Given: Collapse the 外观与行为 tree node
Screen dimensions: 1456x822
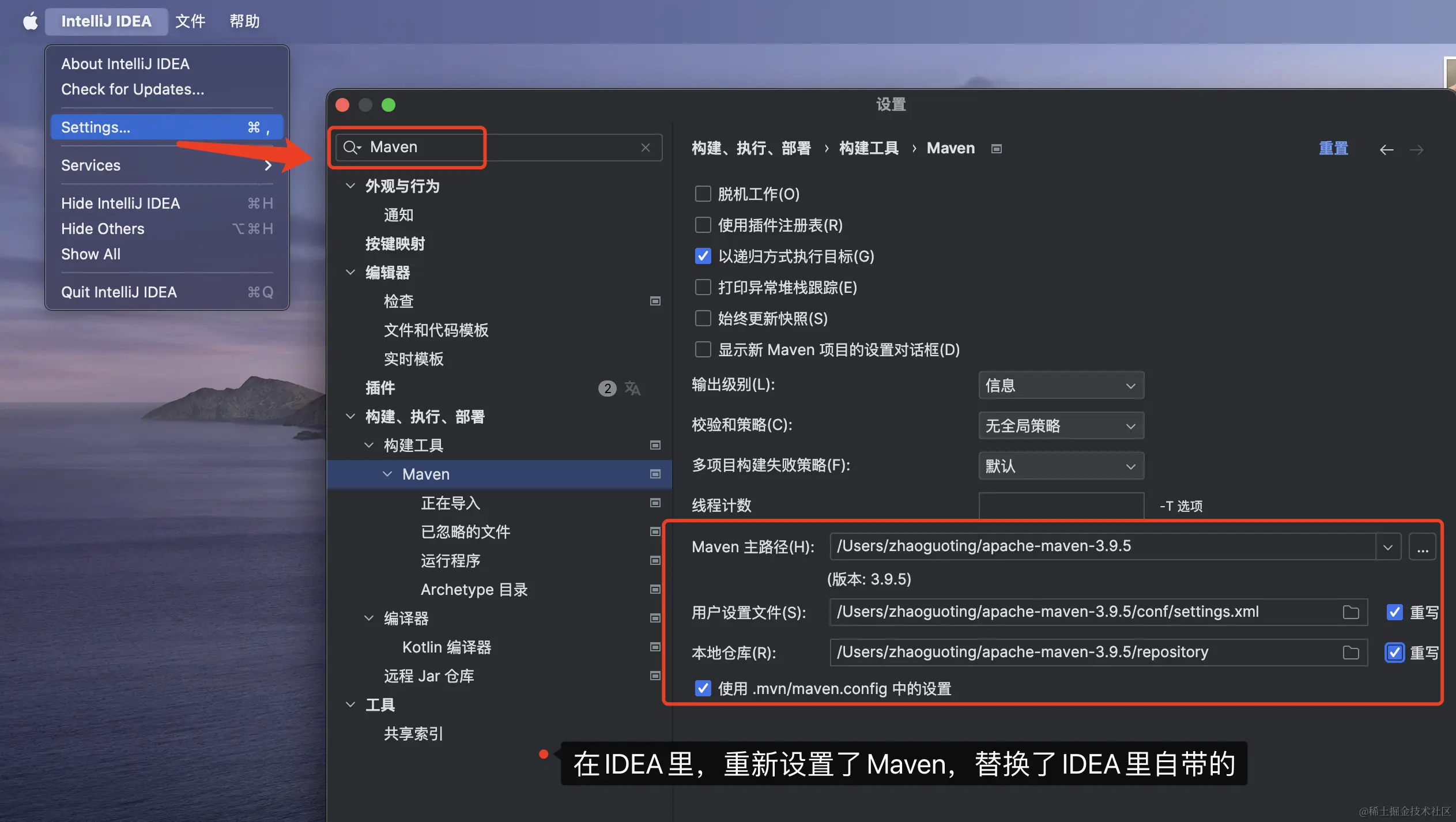Looking at the screenshot, I should coord(350,186).
